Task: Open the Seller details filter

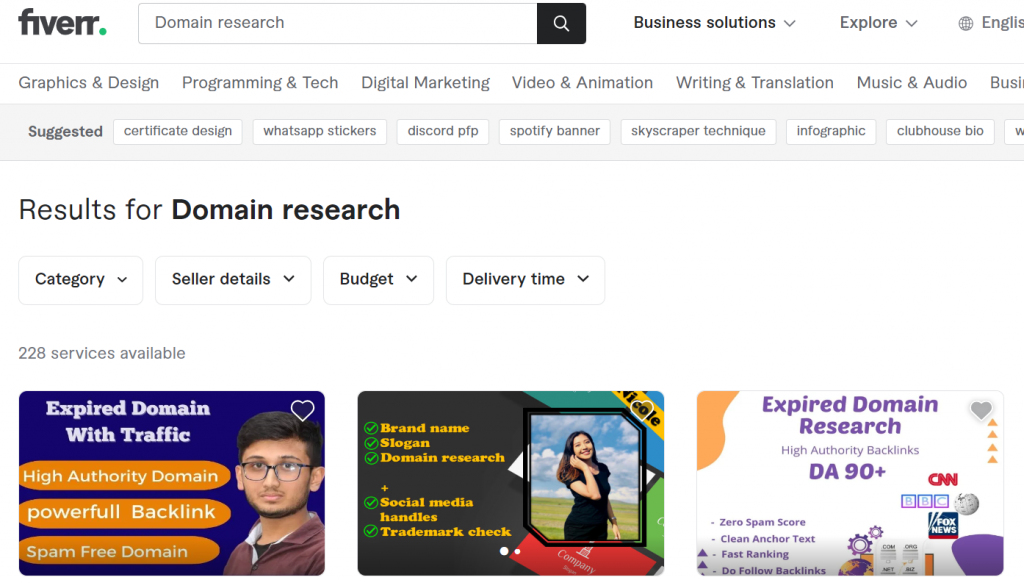Action: pos(233,280)
